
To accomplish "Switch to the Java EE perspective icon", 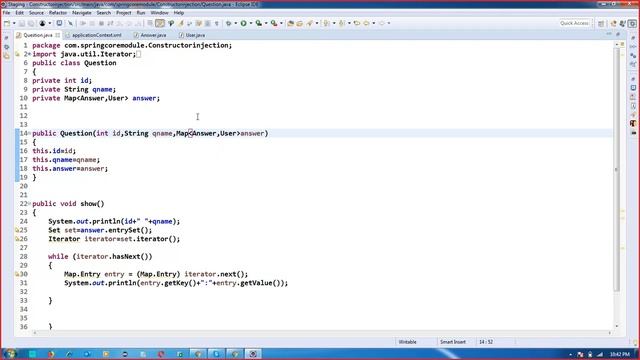I will pos(613,24).
